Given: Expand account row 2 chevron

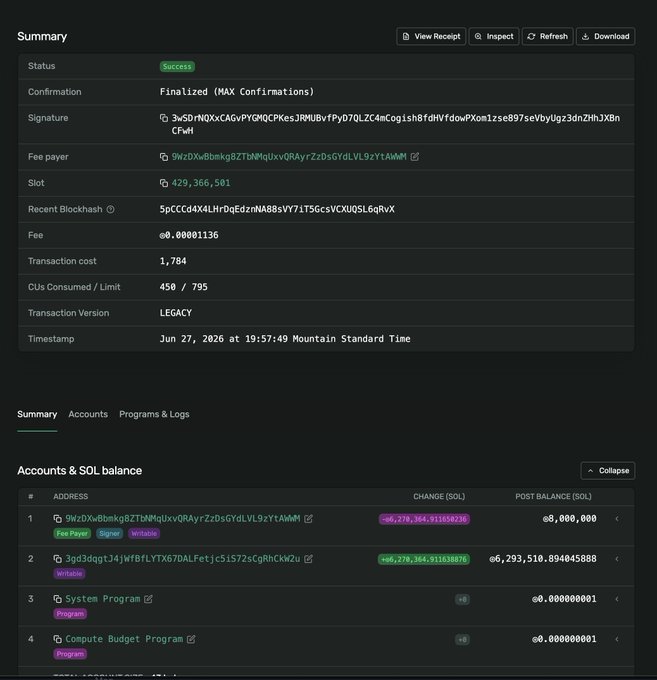Looking at the screenshot, I should [617, 559].
